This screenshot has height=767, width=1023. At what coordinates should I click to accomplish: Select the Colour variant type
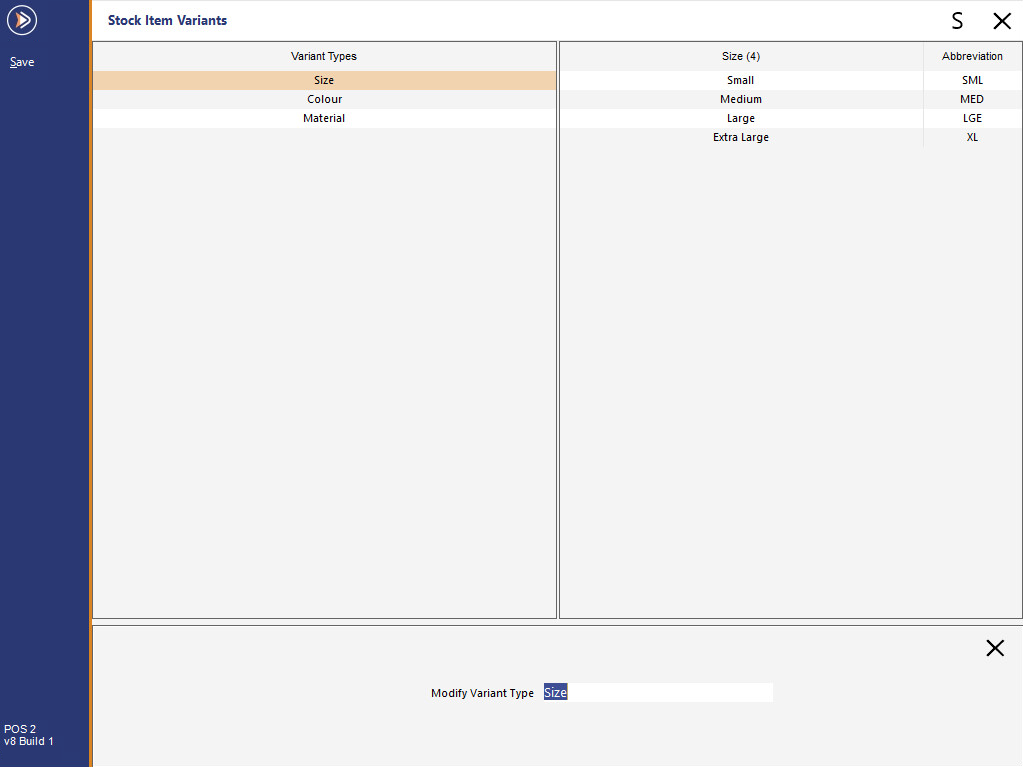[x=324, y=99]
